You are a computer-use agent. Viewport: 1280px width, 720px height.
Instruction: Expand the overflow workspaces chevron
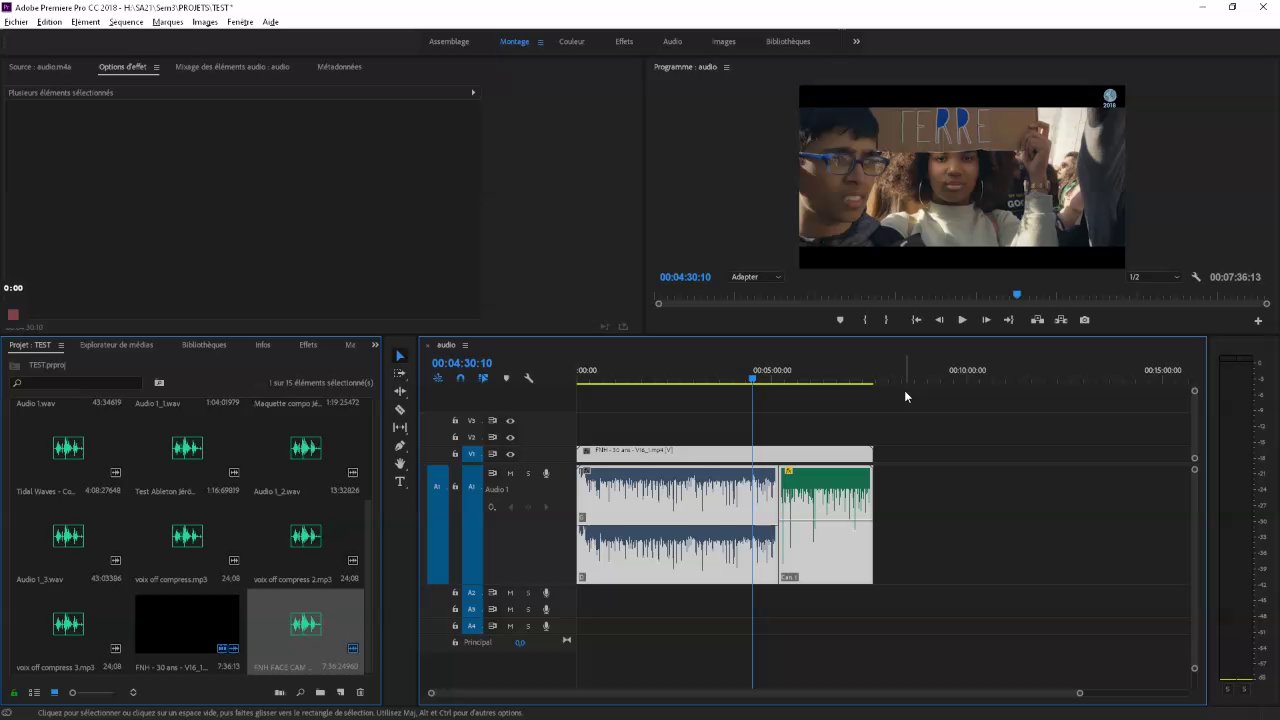[x=856, y=42]
